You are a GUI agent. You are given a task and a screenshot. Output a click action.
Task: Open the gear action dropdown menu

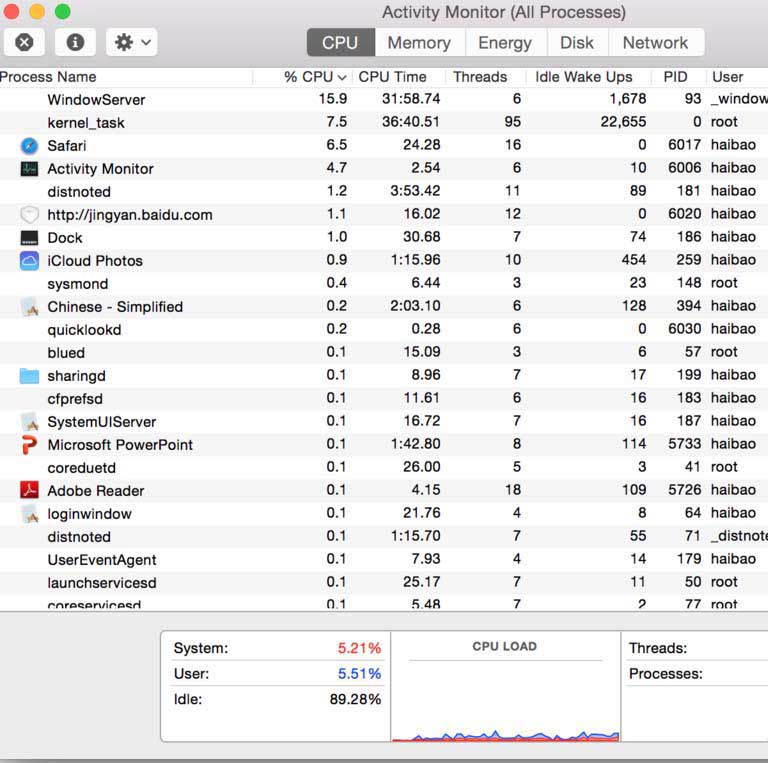(132, 42)
